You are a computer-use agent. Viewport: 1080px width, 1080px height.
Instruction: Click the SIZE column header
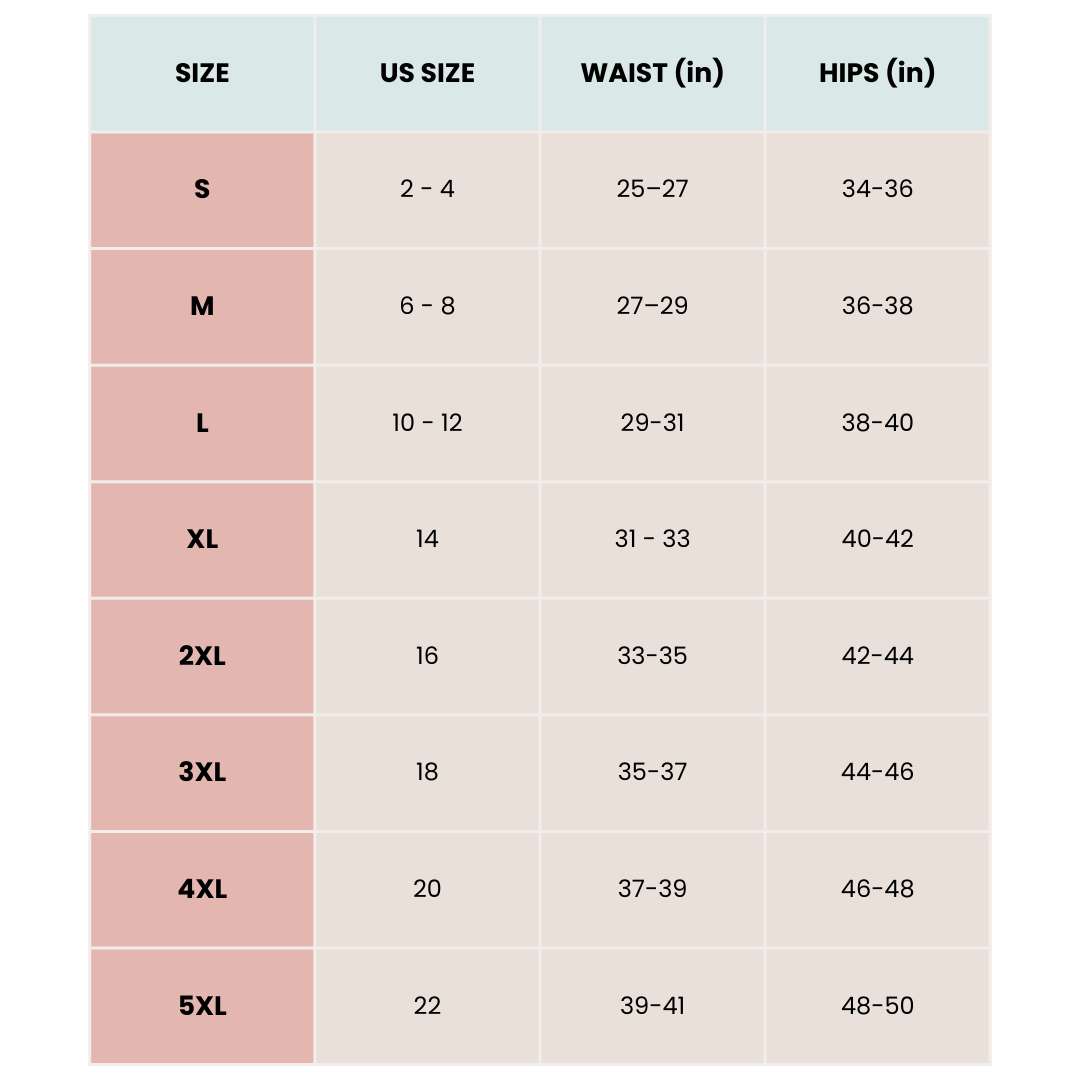(202, 73)
